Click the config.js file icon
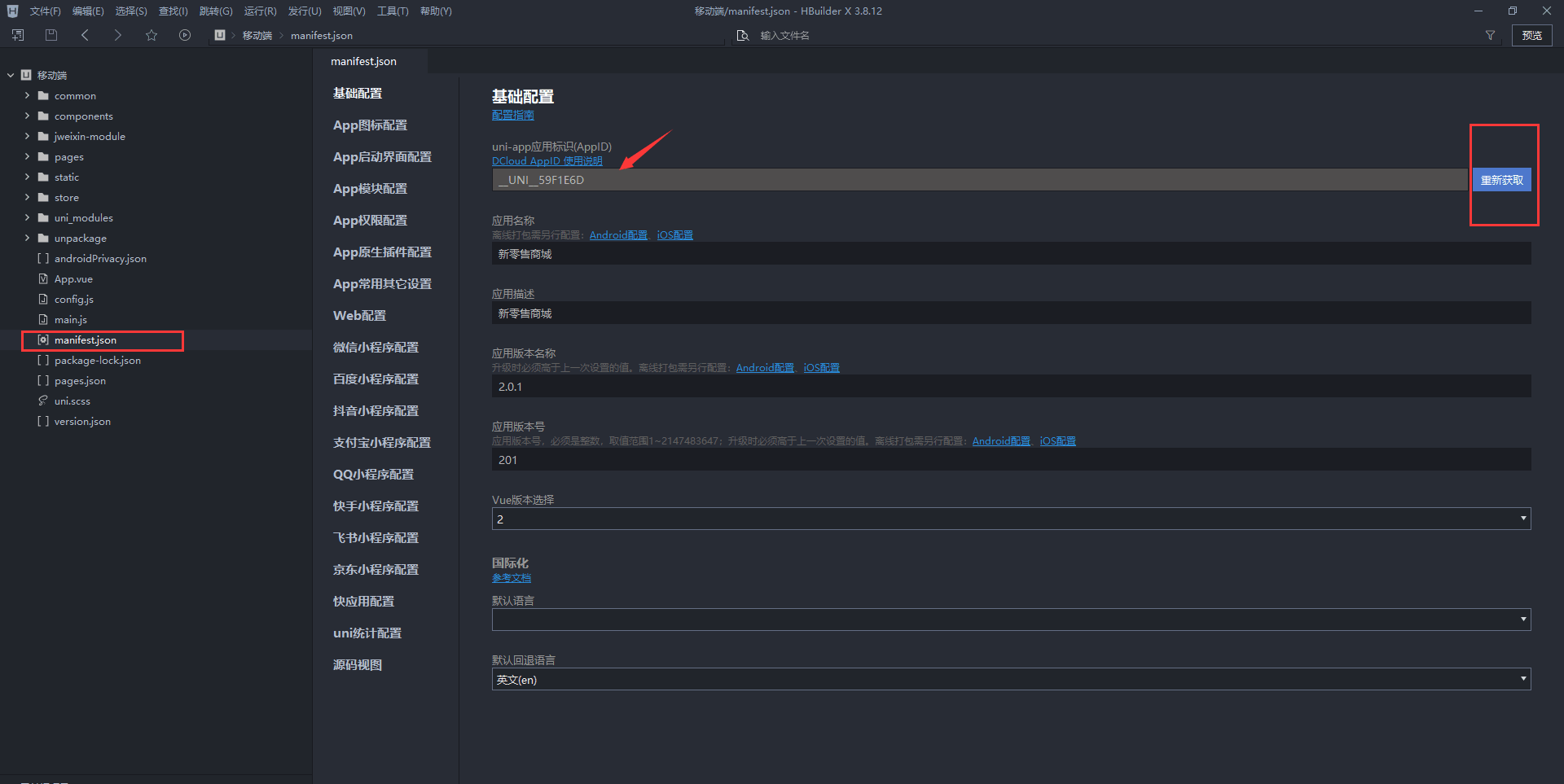 [43, 299]
